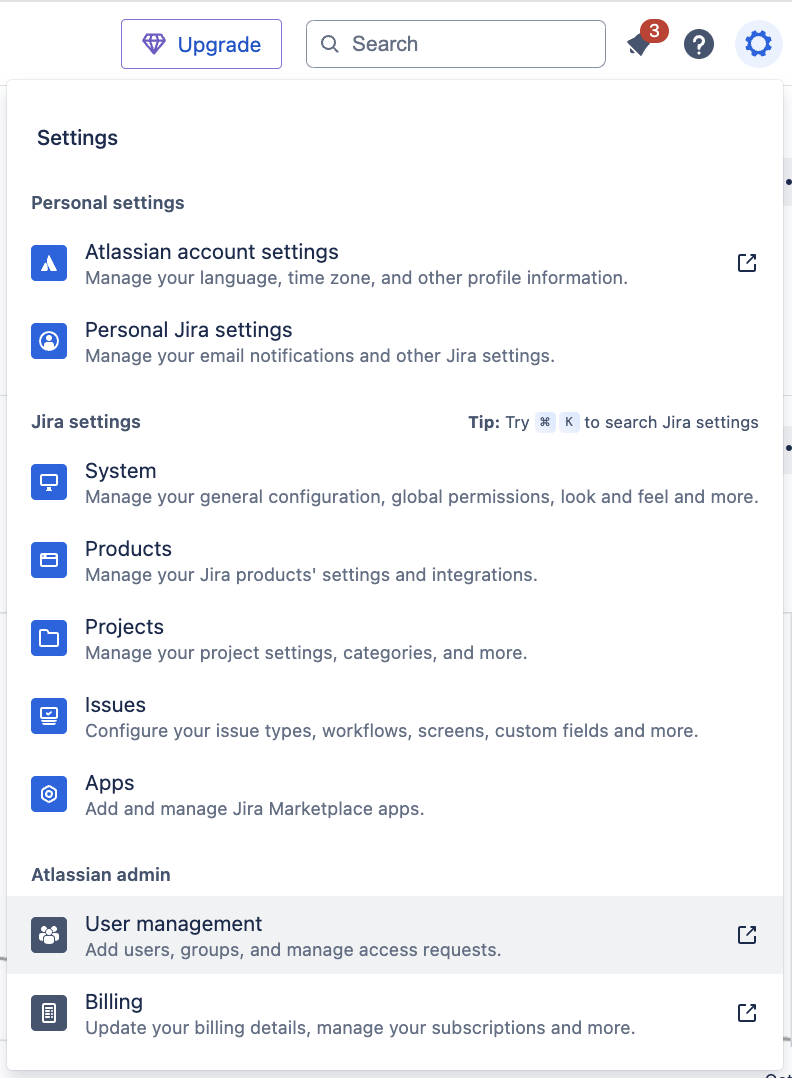Open the help question mark icon
The height and width of the screenshot is (1078, 792).
click(699, 44)
